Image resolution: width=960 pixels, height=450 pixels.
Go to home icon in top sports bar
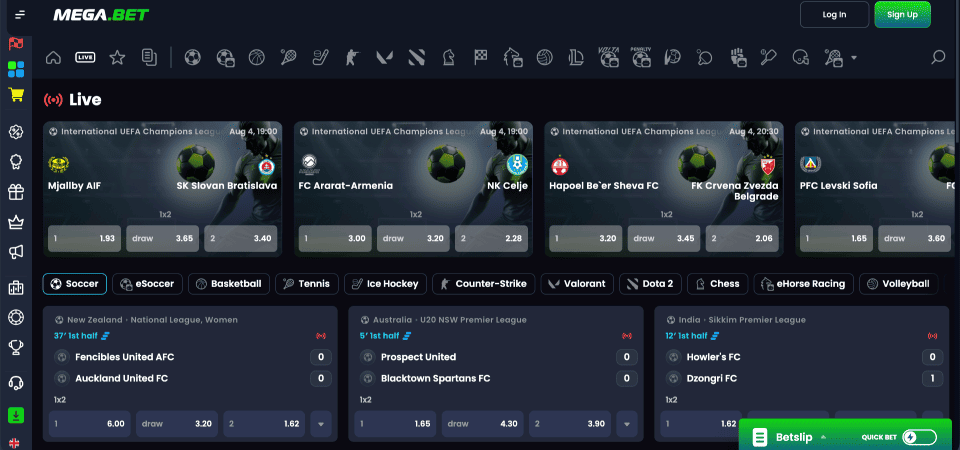point(53,58)
